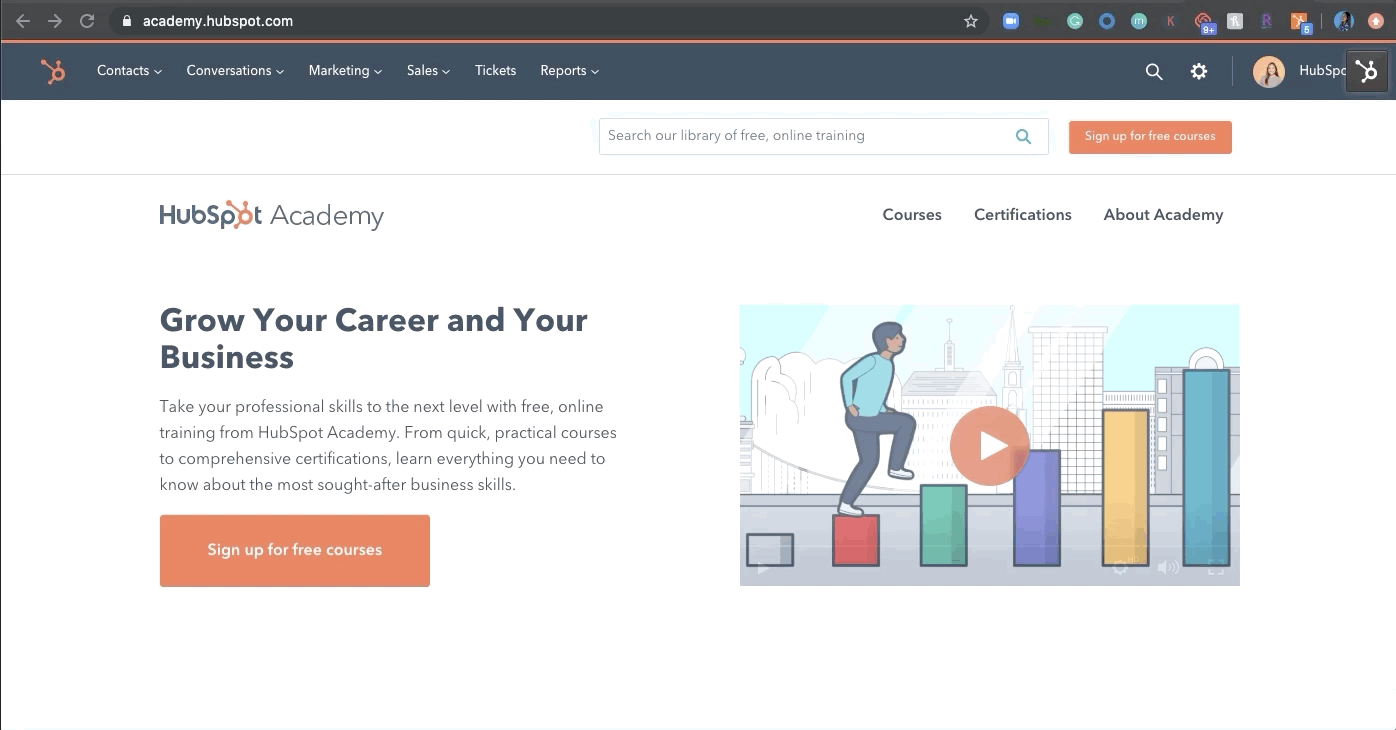Click the Zoom extension icon

pos(1011,21)
